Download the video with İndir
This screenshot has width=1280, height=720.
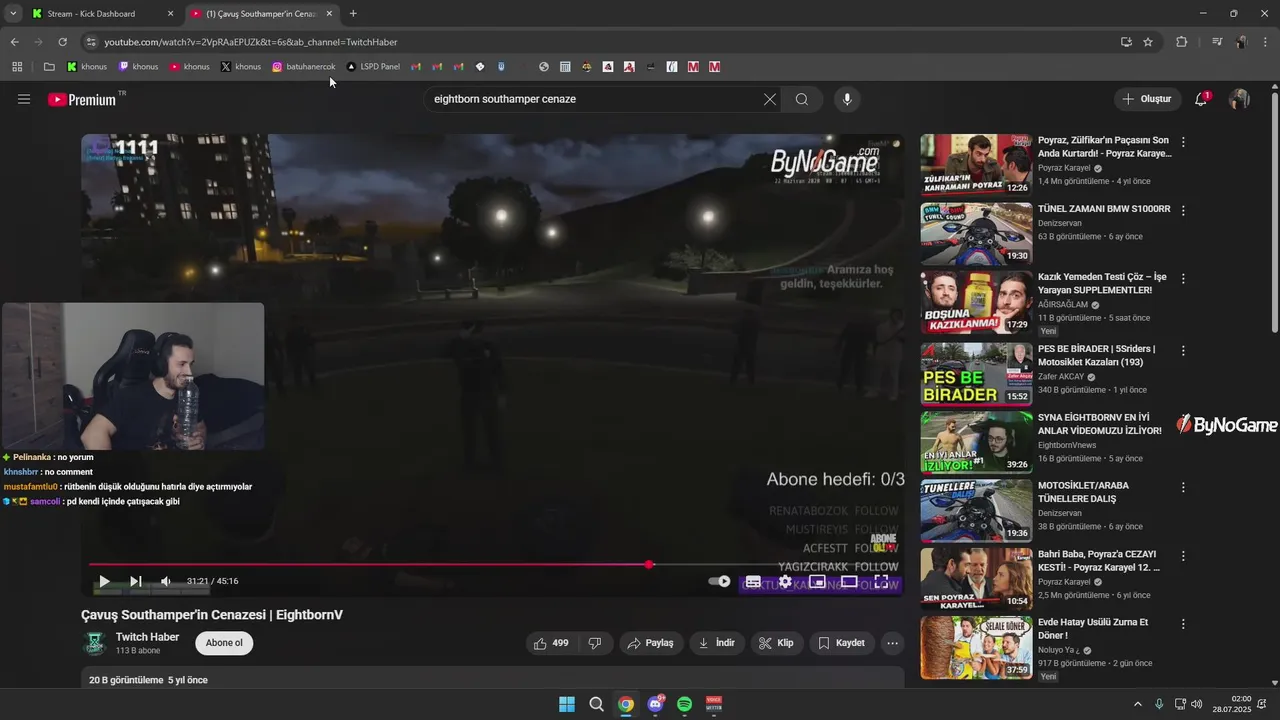[716, 643]
